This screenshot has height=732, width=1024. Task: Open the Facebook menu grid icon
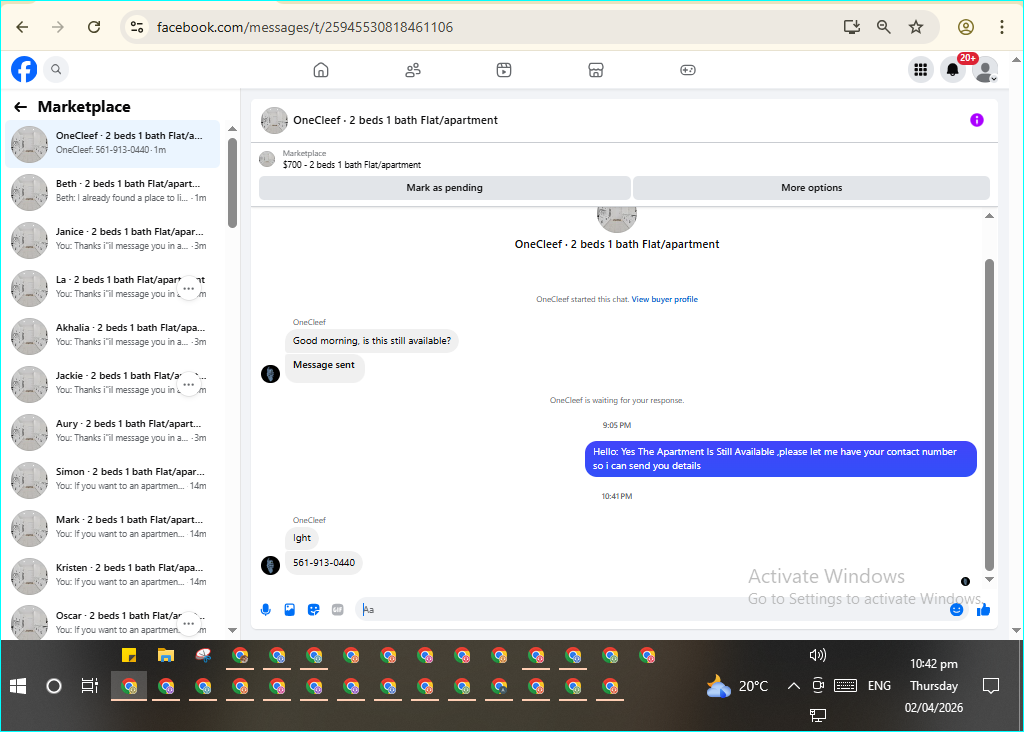coord(920,69)
